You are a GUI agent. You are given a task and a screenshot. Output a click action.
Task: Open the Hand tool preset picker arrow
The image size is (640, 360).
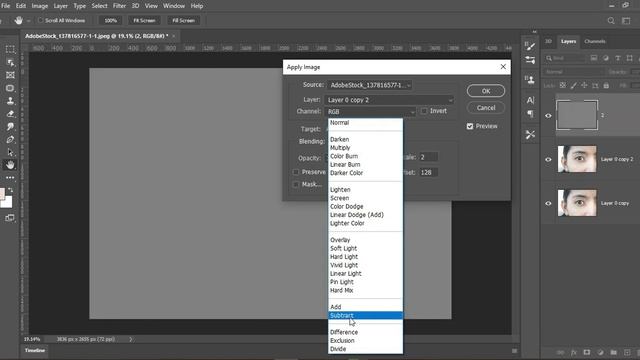click(x=29, y=20)
